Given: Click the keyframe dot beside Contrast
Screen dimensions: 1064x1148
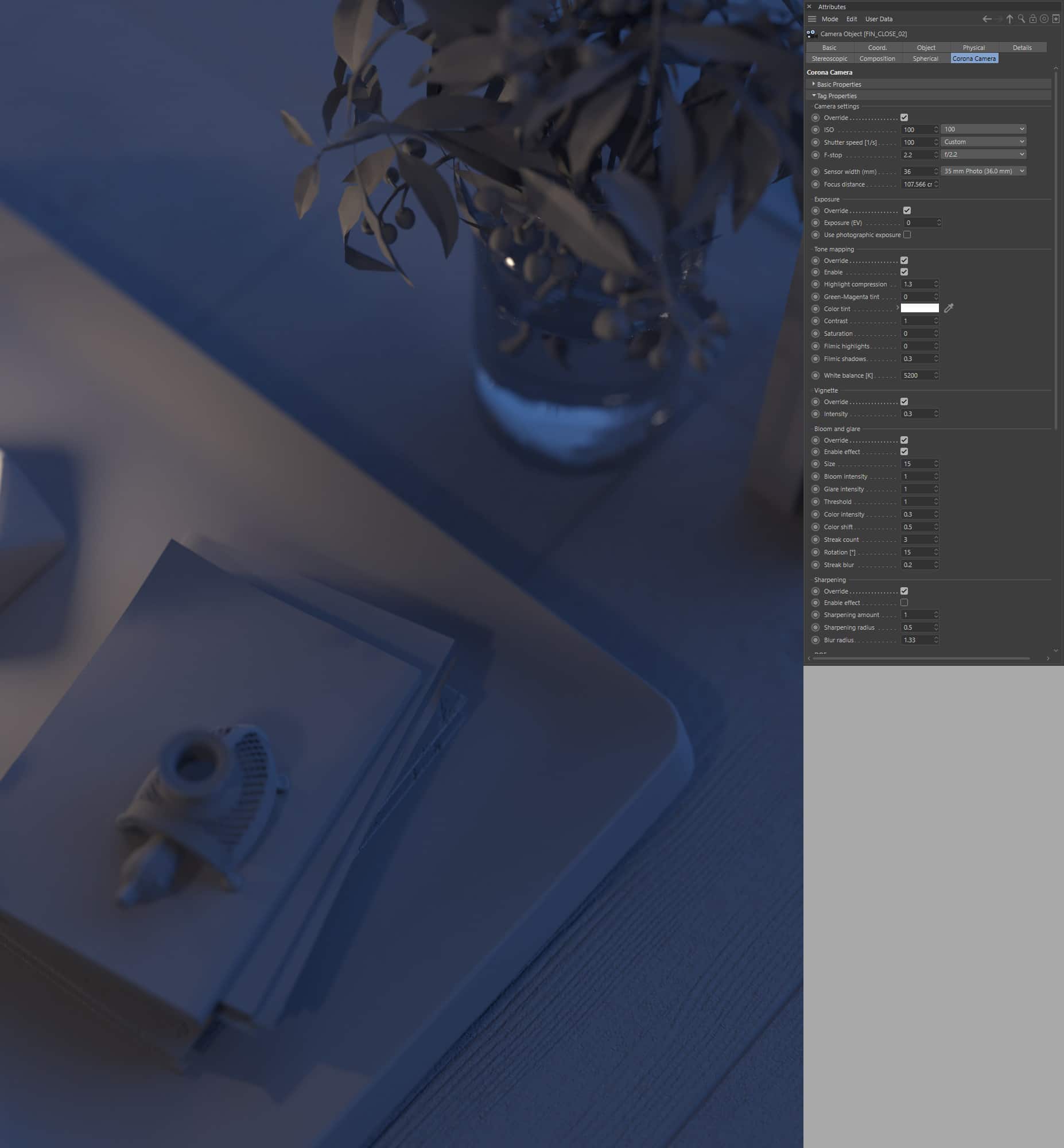Looking at the screenshot, I should 816,321.
